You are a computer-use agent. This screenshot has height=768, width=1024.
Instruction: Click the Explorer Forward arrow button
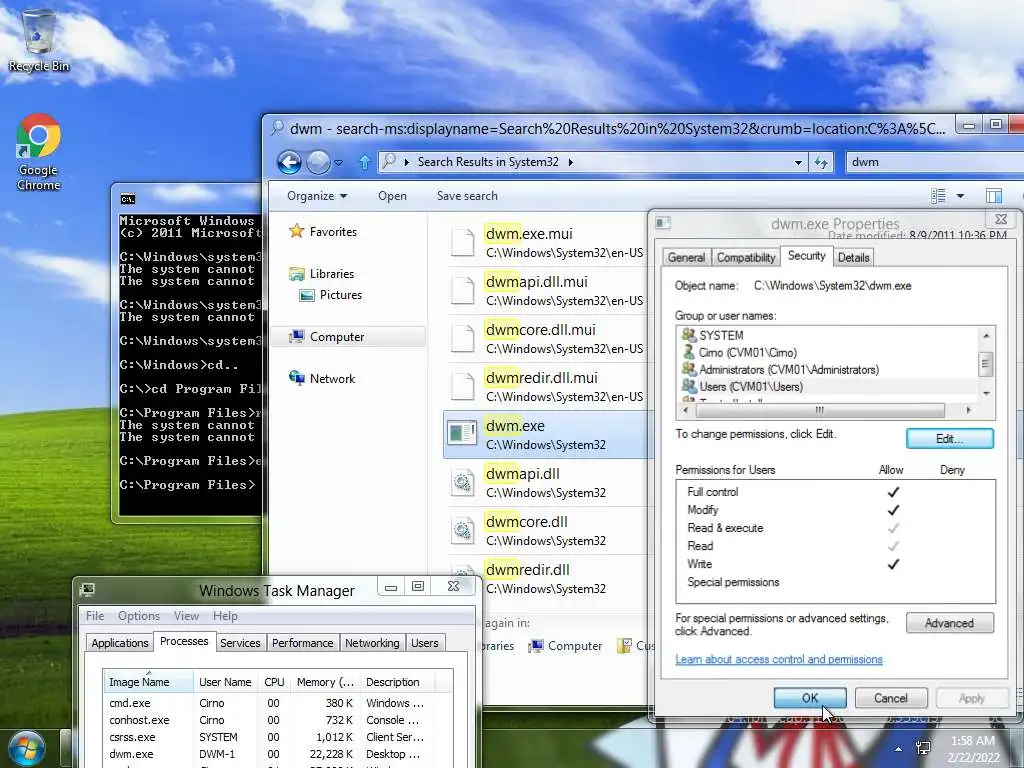318,162
